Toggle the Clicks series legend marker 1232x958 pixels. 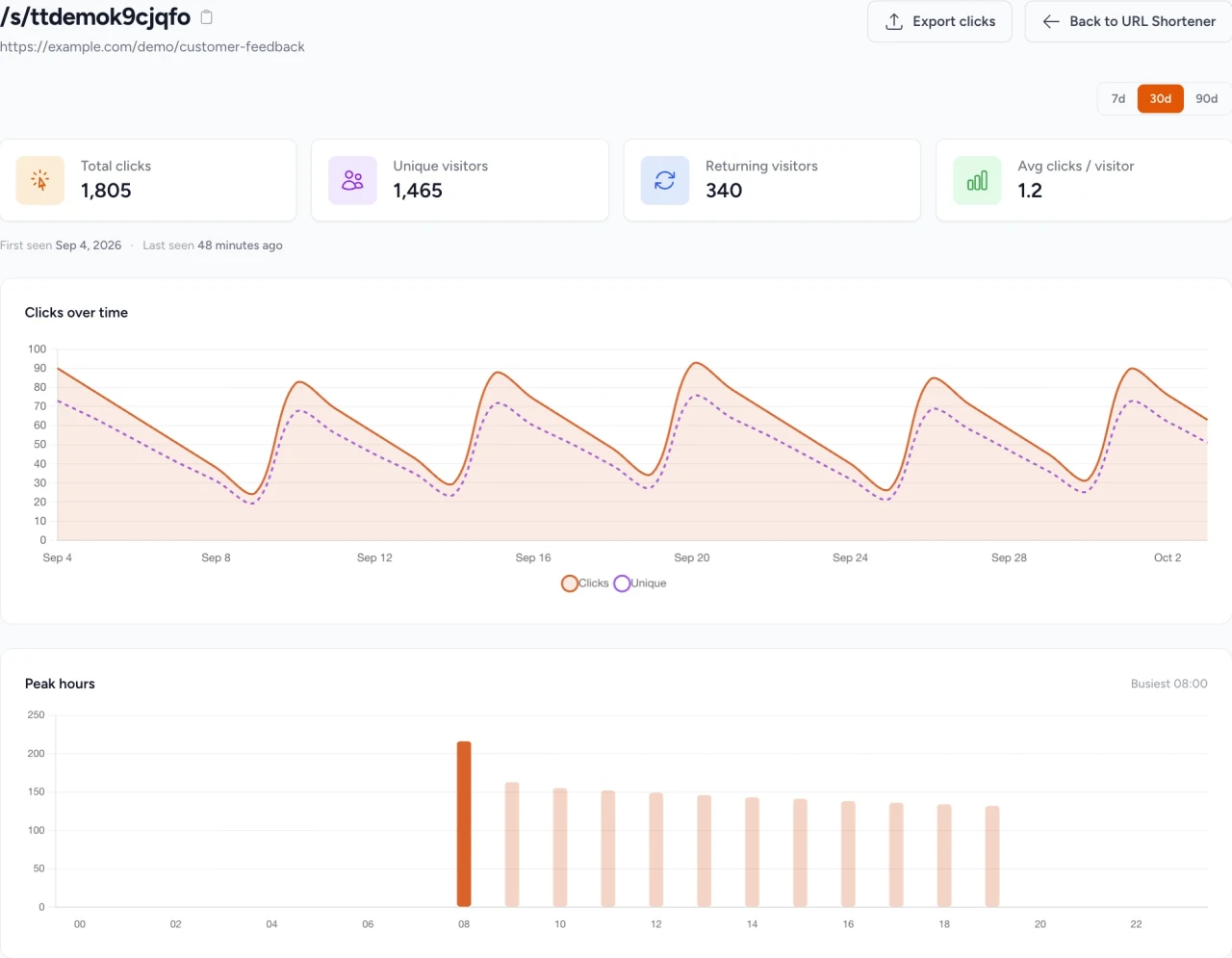coord(570,583)
